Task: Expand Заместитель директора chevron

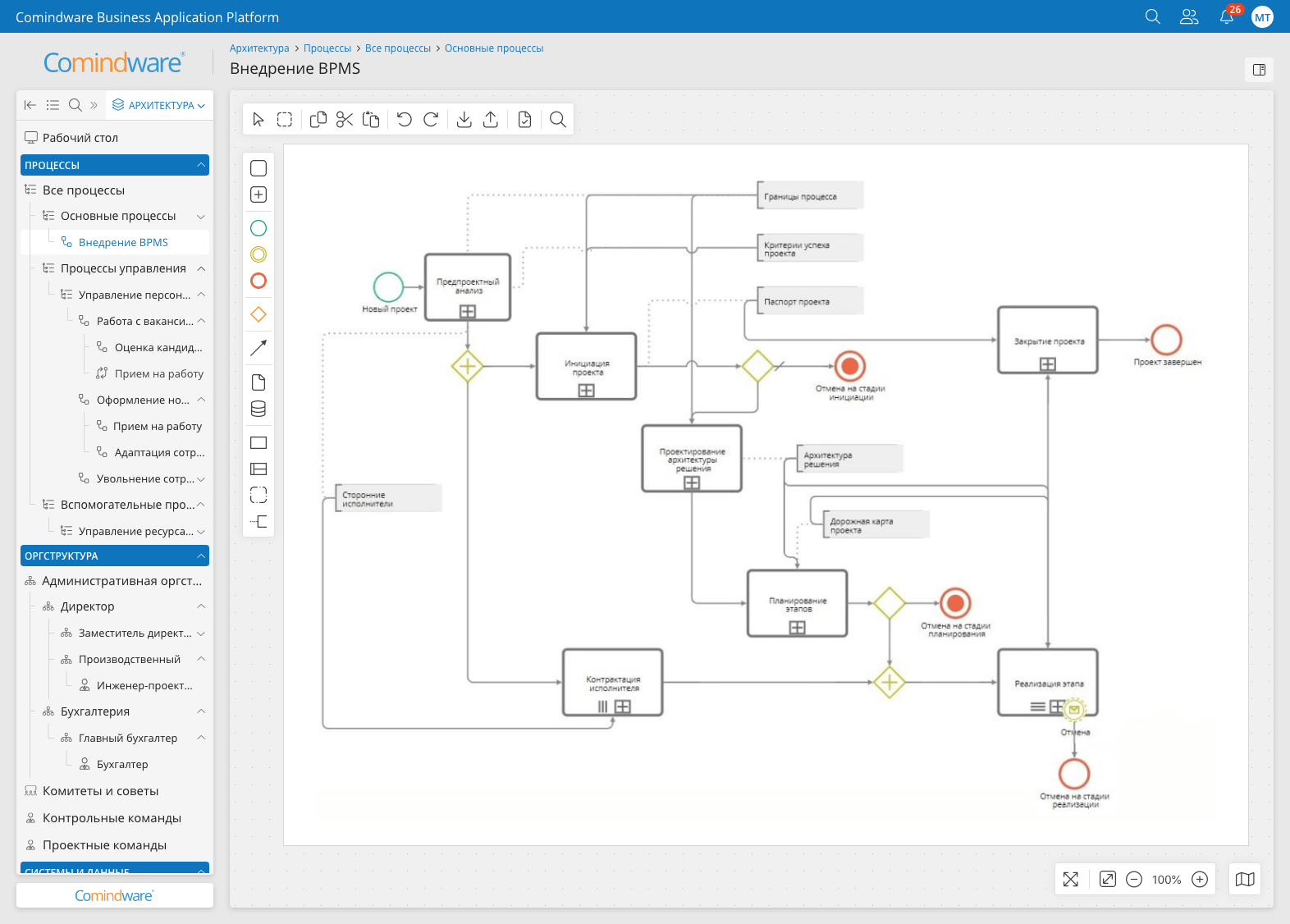Action: [x=201, y=634]
